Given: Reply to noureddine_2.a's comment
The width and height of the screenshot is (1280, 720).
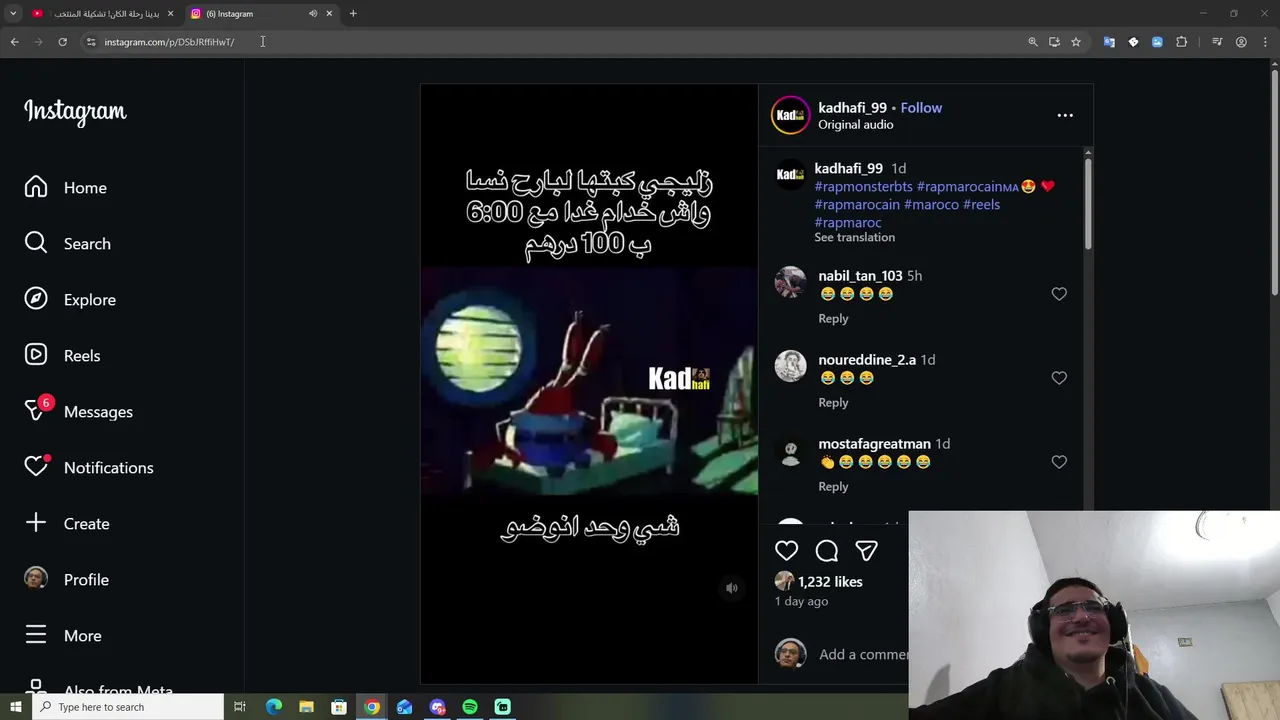Looking at the screenshot, I should coord(833,403).
